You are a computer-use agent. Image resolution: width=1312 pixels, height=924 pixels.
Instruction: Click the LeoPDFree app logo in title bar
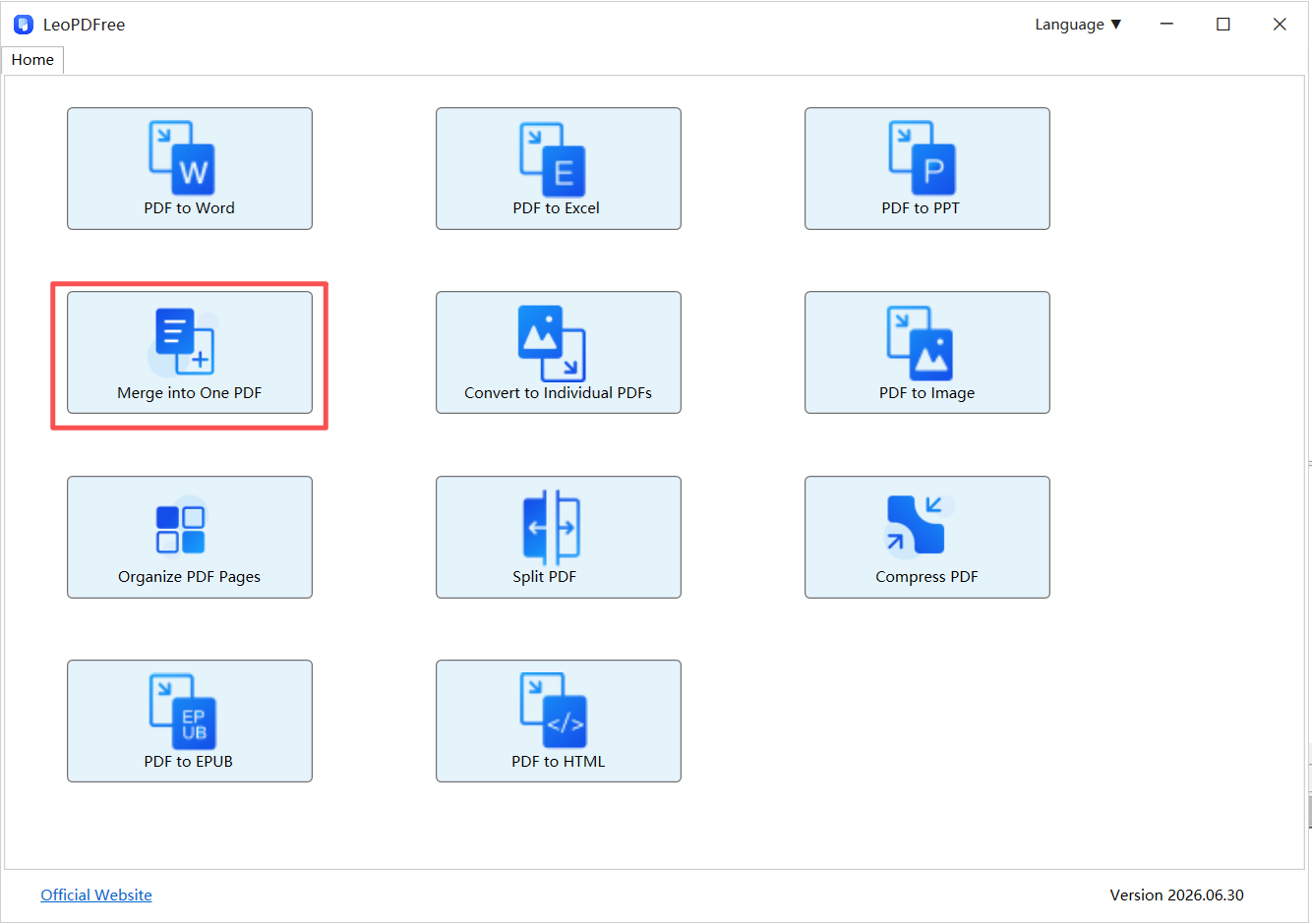click(24, 25)
